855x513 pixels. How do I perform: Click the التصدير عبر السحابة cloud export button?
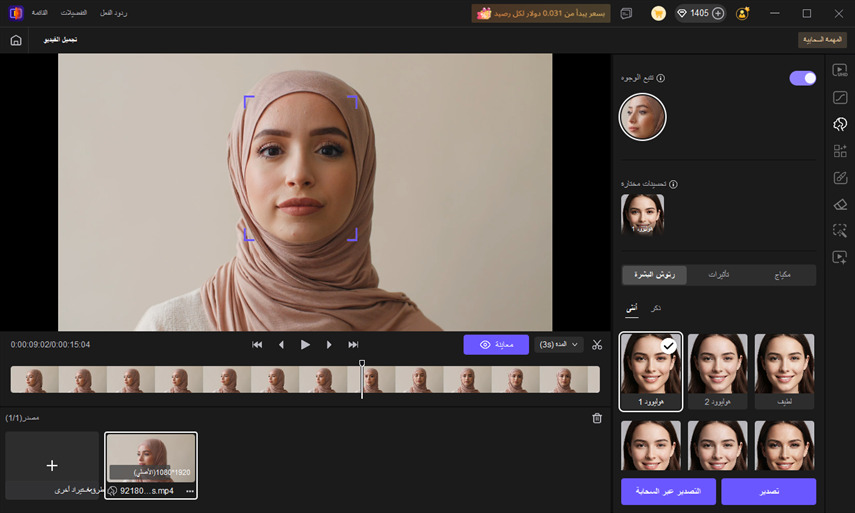pyautogui.click(x=669, y=492)
